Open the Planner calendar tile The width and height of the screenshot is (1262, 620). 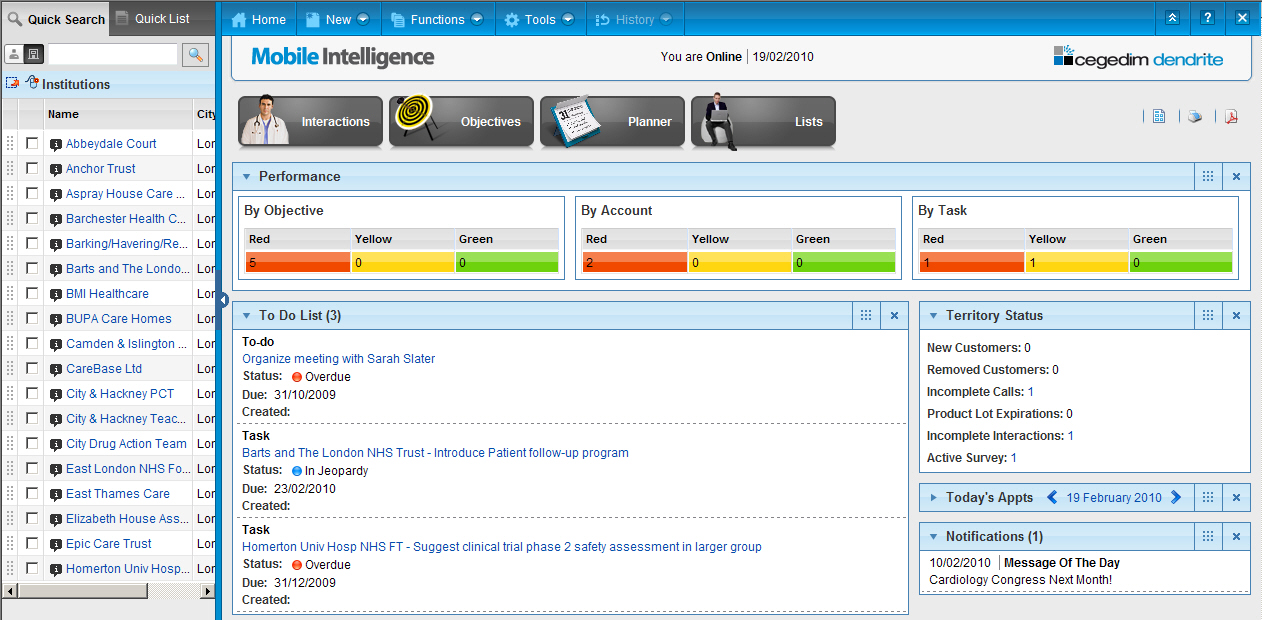tap(612, 121)
